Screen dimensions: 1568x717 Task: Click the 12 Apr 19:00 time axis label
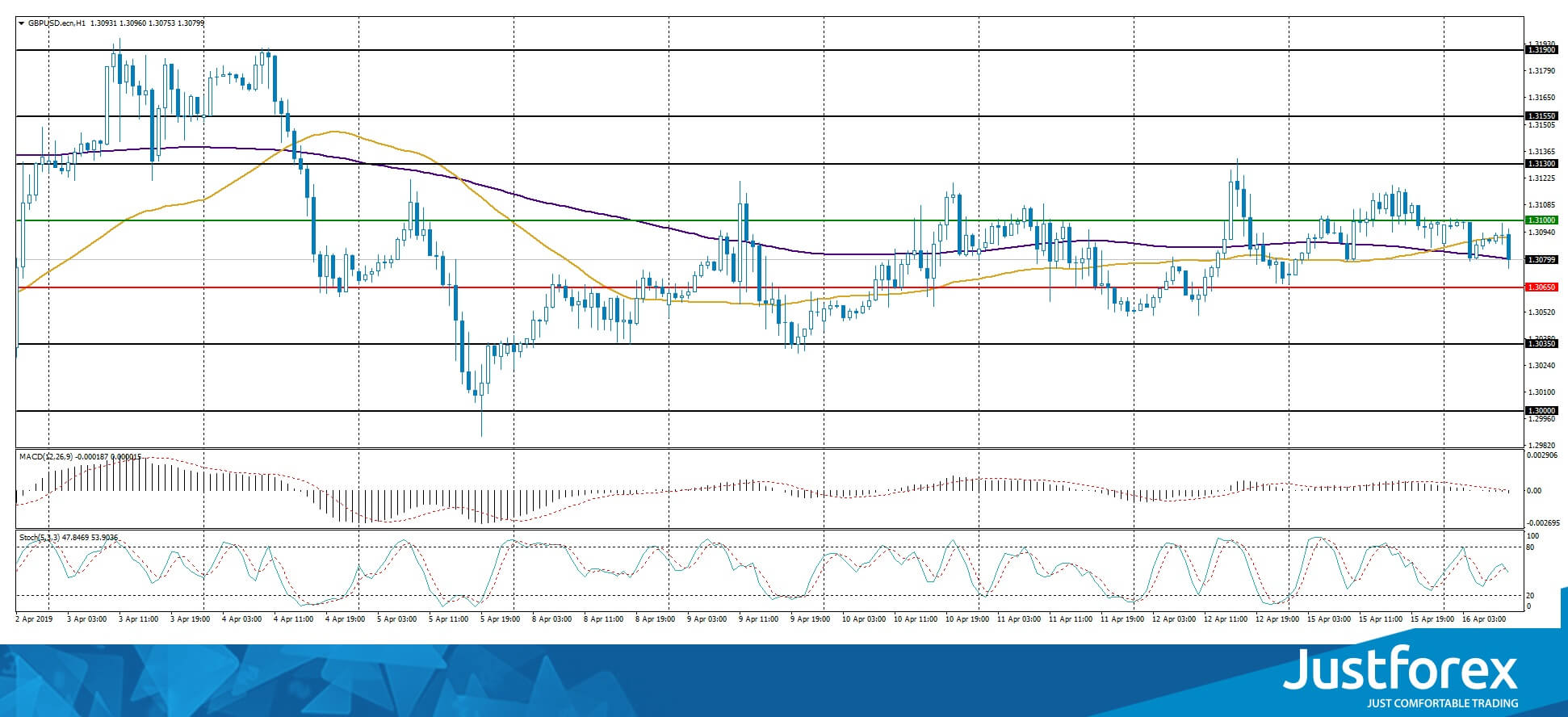pyautogui.click(x=1277, y=619)
